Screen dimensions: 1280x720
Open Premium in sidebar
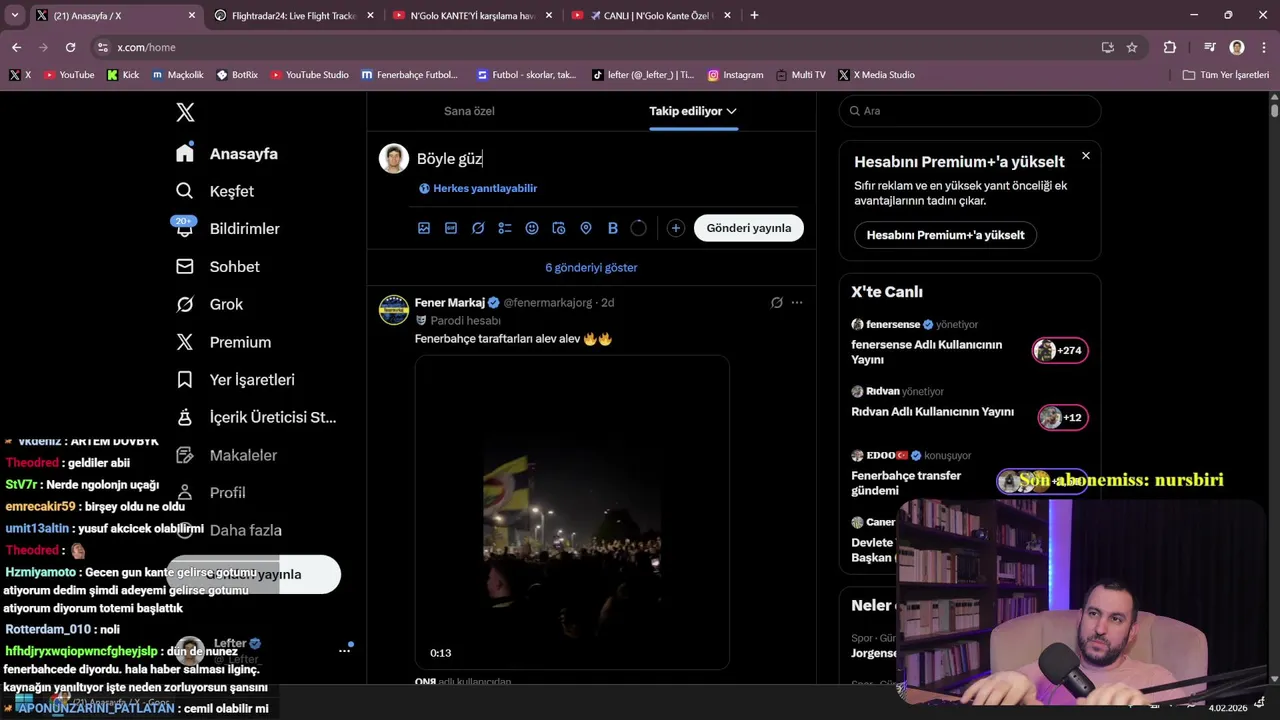pos(223,342)
